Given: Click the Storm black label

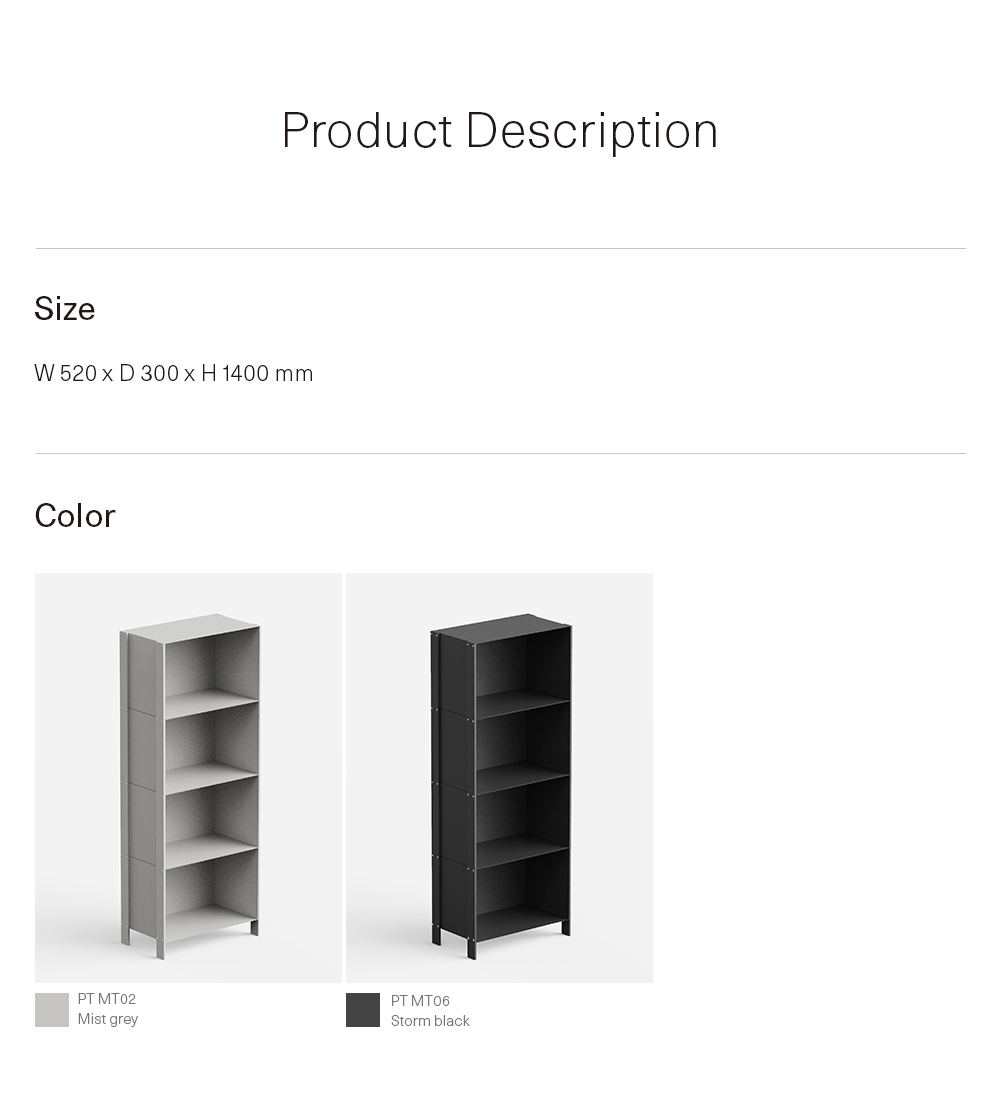Looking at the screenshot, I should pos(430,1021).
